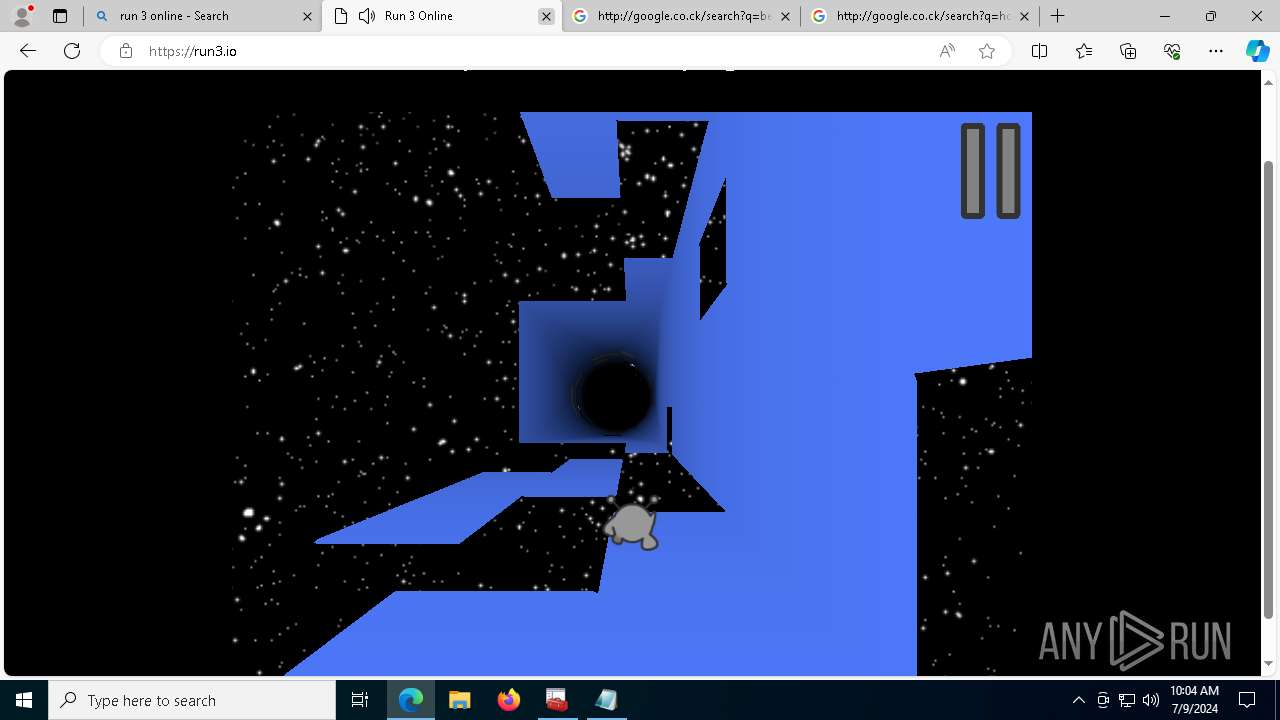Refresh the run3.io page
Image resolution: width=1280 pixels, height=720 pixels.
pyautogui.click(x=72, y=51)
